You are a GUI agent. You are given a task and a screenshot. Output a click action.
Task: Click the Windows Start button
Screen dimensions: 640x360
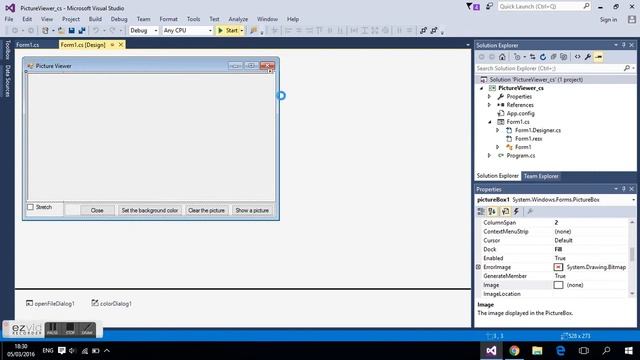pos(629,351)
